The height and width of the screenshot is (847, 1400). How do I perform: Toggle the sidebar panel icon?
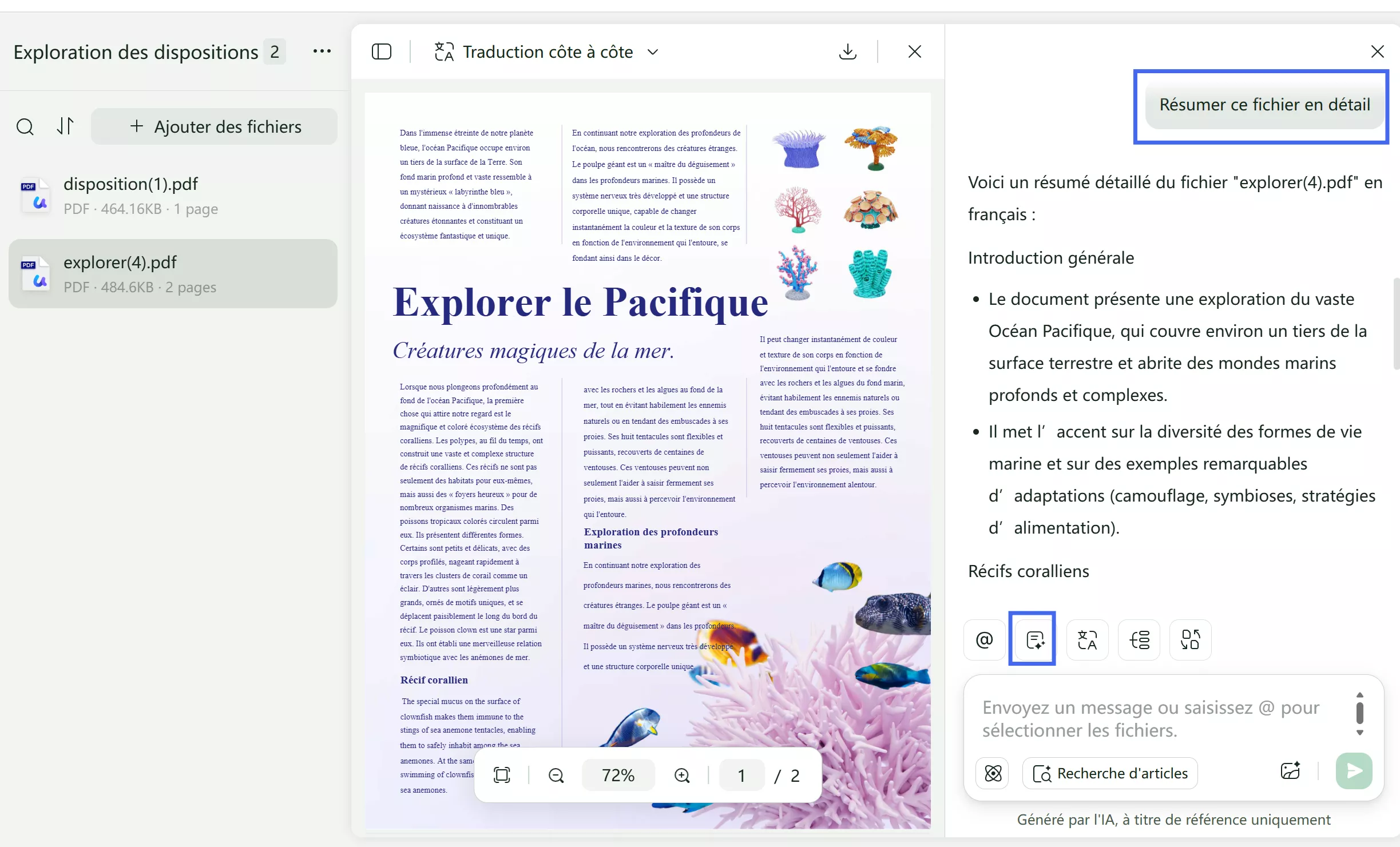[382, 52]
